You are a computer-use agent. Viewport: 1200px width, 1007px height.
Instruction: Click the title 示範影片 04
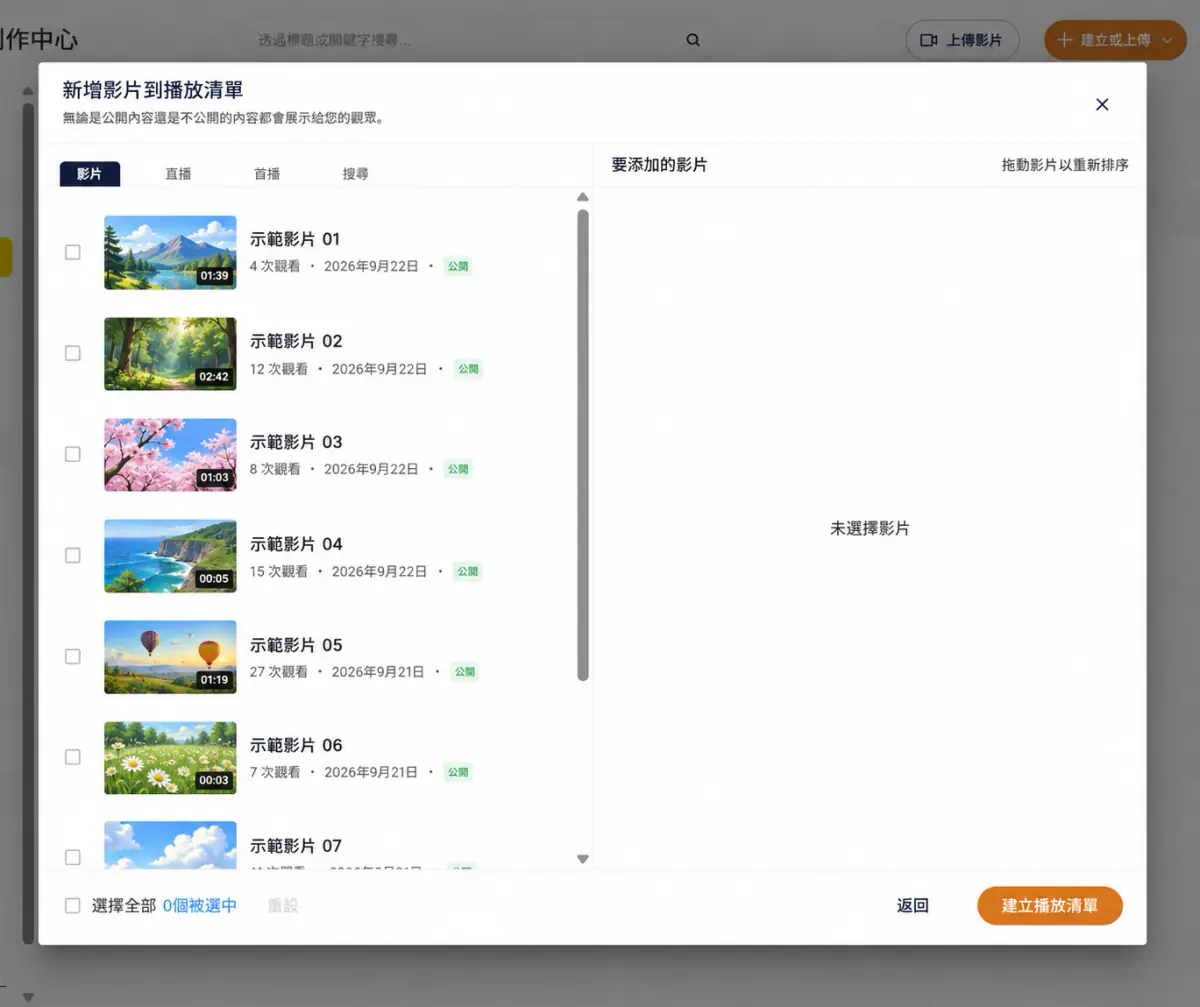[296, 544]
